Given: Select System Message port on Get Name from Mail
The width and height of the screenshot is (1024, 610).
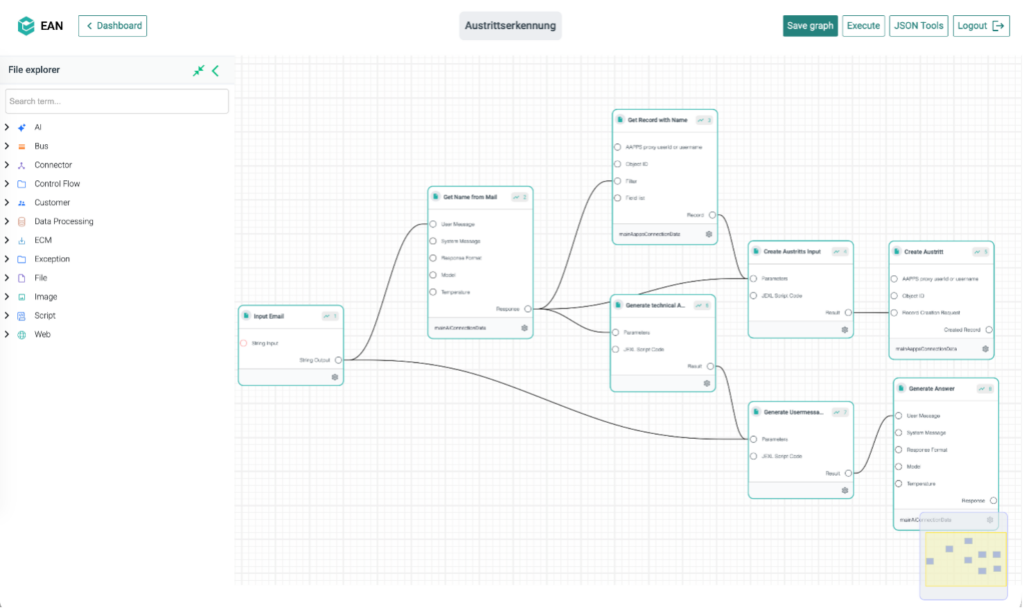Looking at the screenshot, I should 433,241.
